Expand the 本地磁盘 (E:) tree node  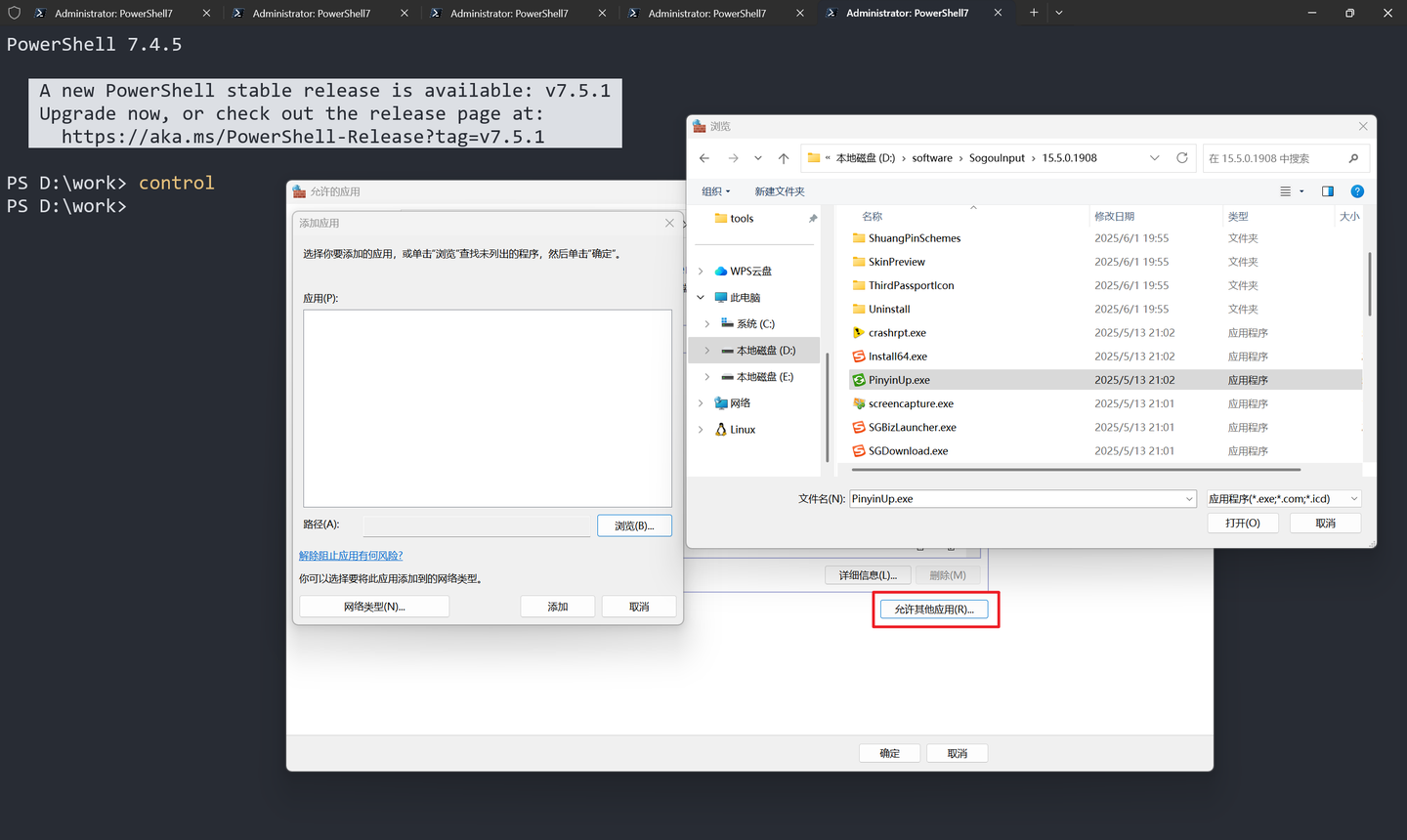click(707, 377)
